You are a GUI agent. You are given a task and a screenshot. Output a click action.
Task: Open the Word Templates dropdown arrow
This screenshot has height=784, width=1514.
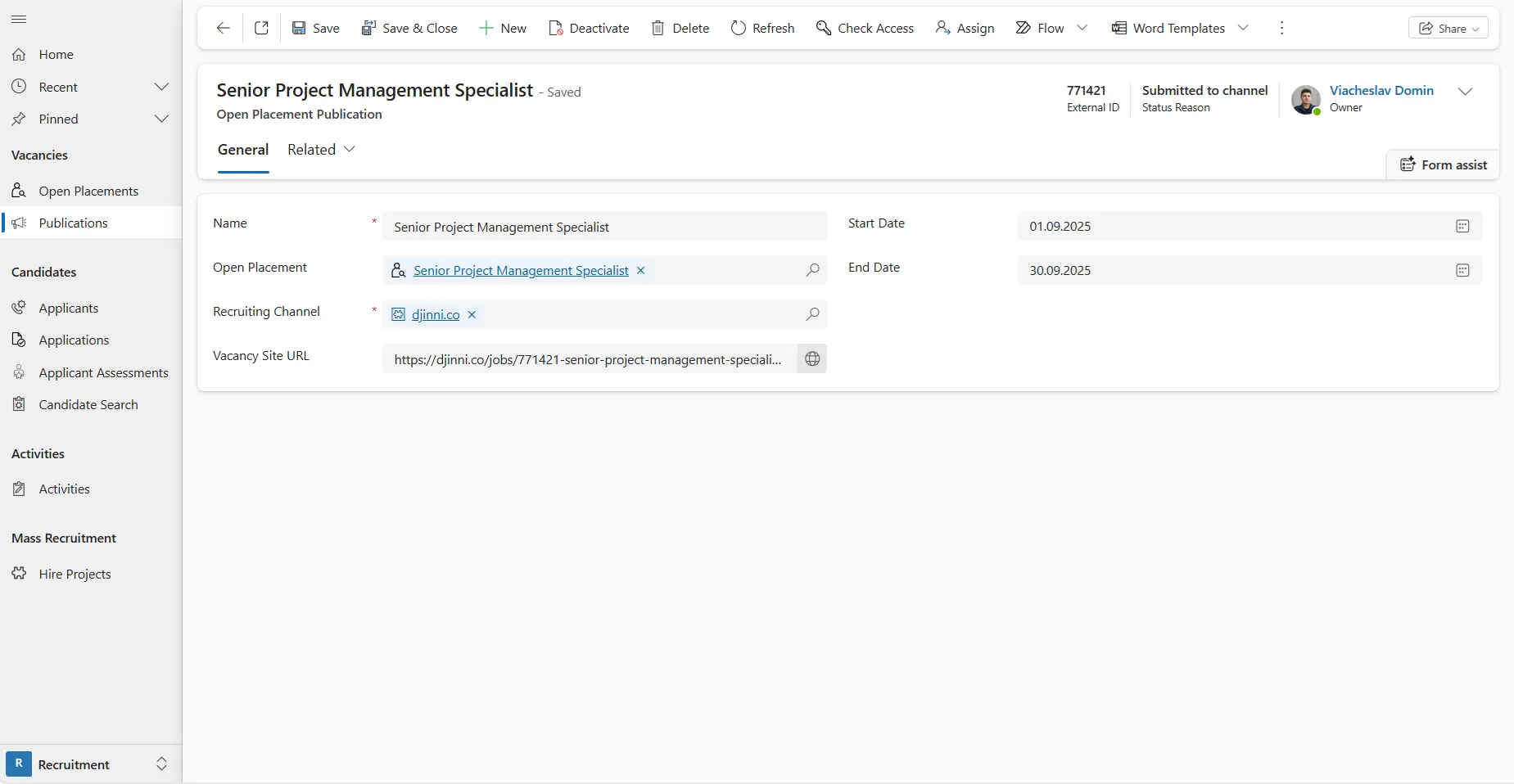pos(1243,28)
